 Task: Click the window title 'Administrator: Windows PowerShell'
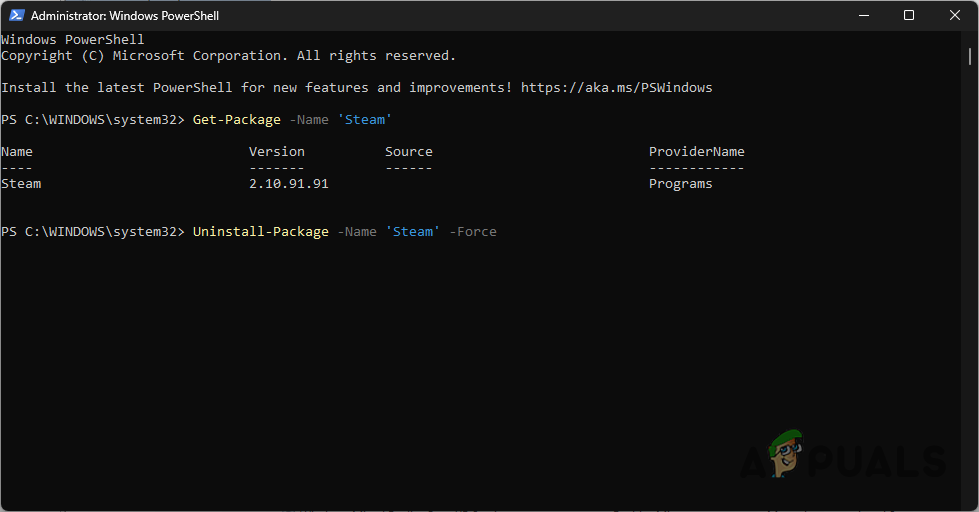coord(125,16)
